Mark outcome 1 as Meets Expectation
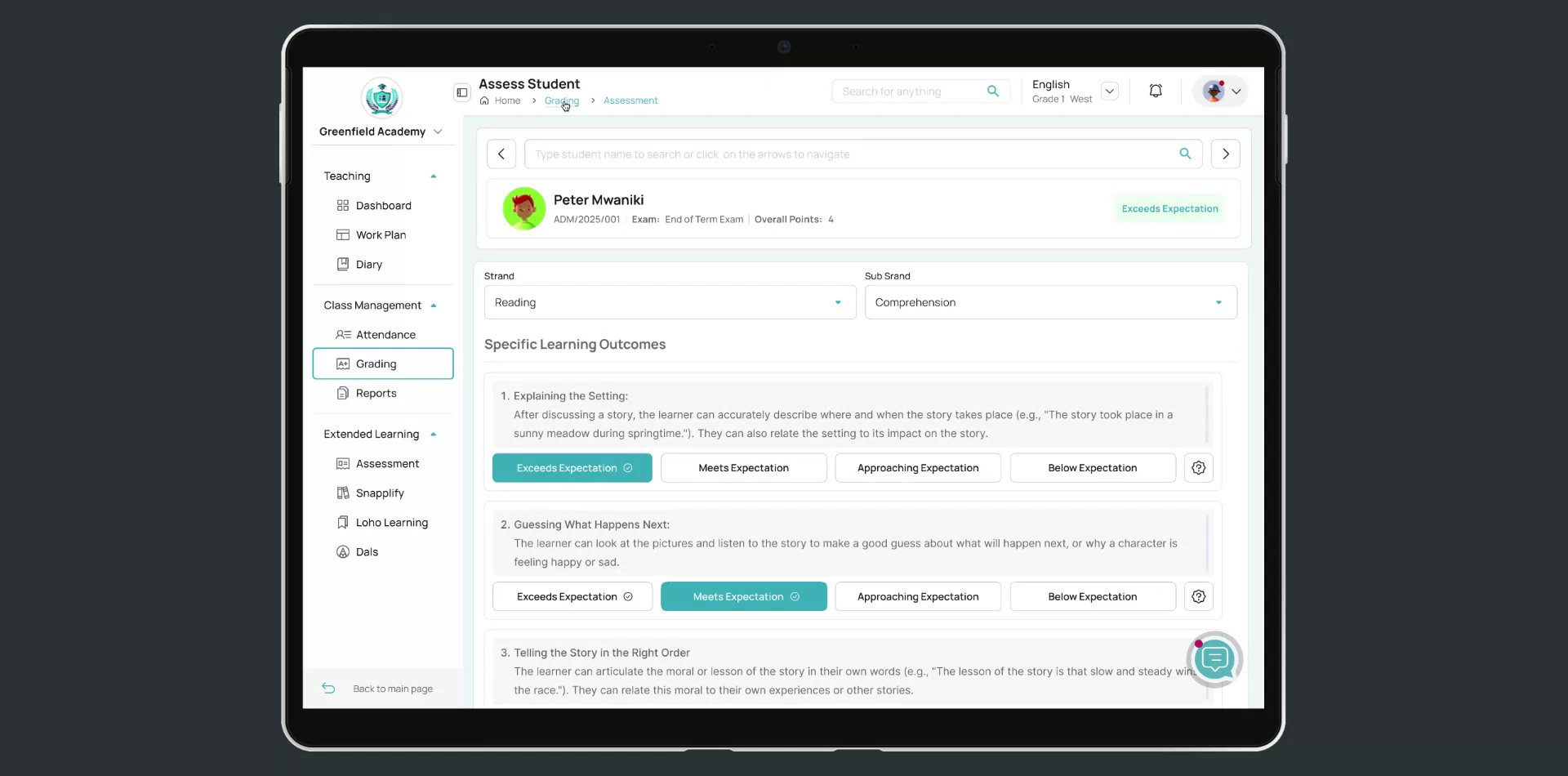This screenshot has width=1568, height=776. [742, 467]
